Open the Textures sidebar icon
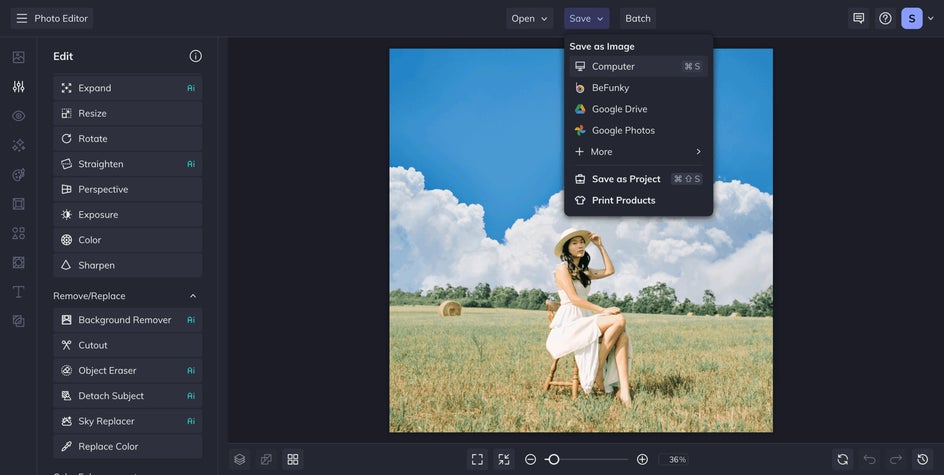This screenshot has height=475, width=944. pos(19,321)
